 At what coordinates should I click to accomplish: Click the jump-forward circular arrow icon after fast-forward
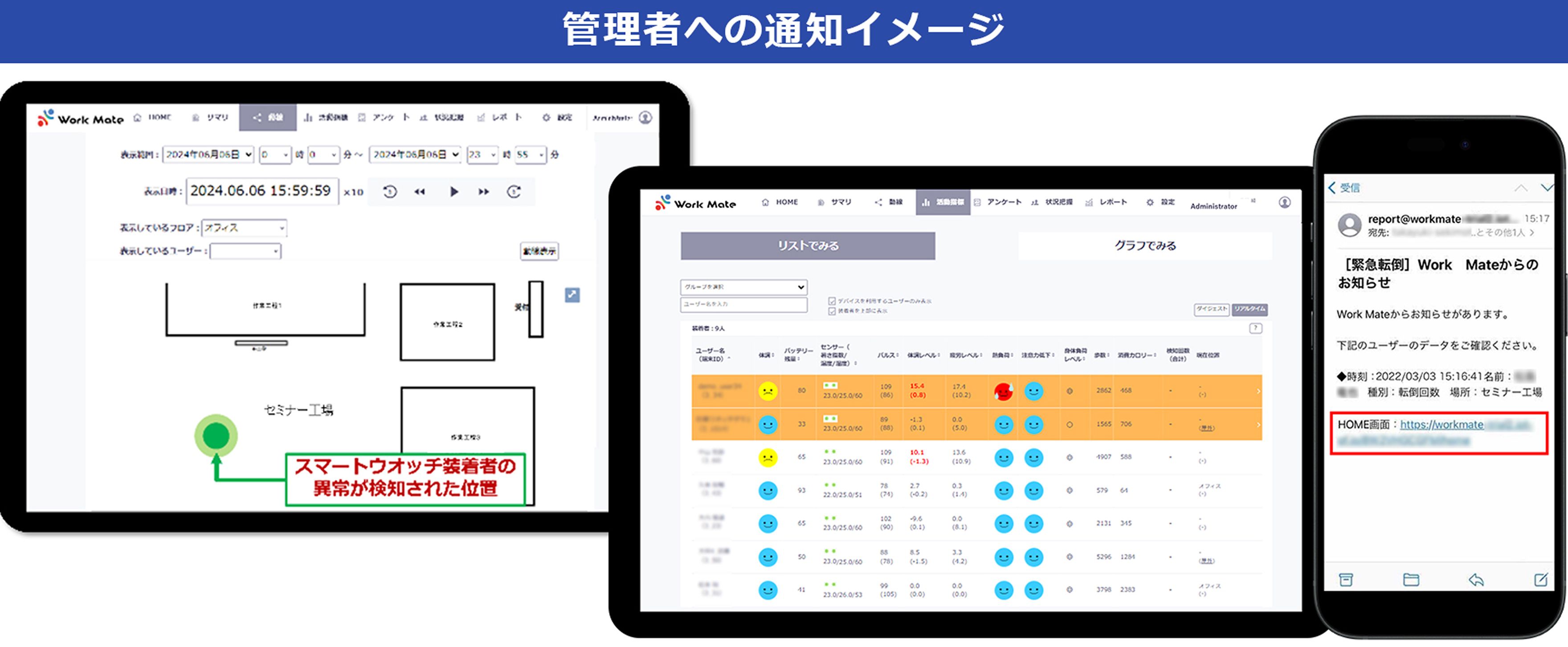pos(514,192)
